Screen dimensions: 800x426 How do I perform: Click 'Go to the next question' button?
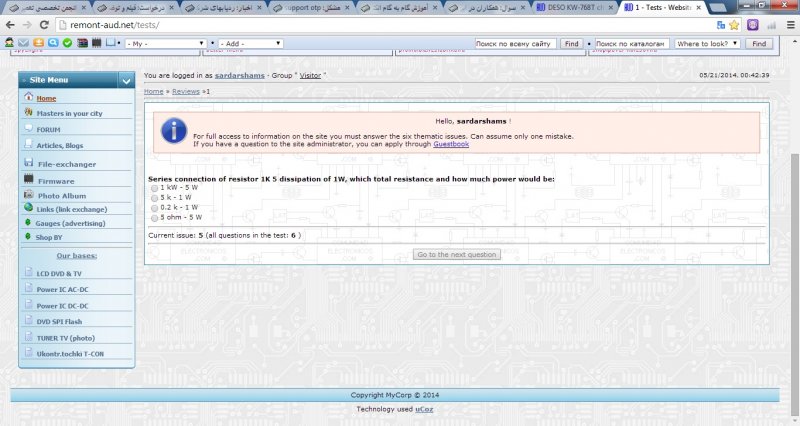[x=457, y=254]
